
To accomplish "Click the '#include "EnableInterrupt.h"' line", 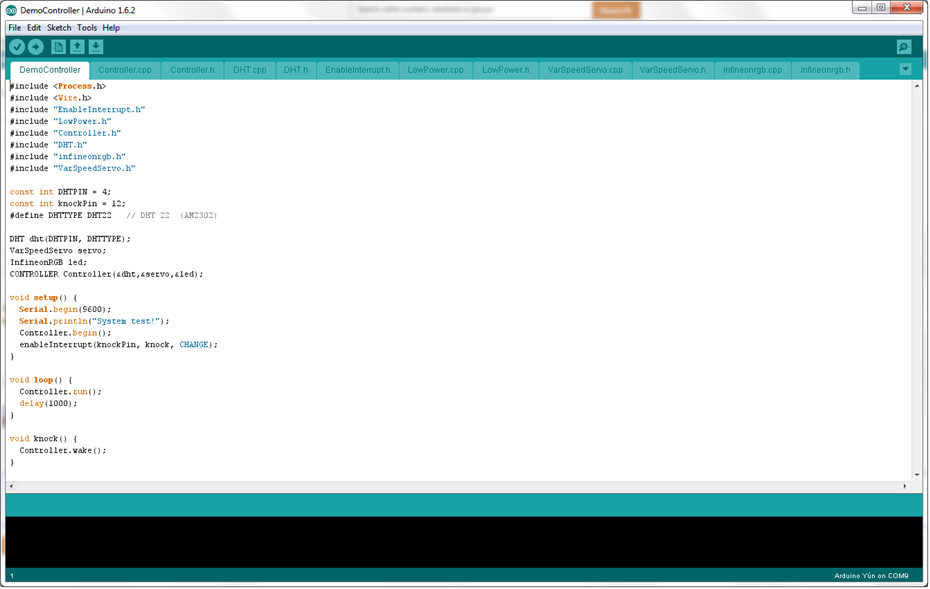I will pyautogui.click(x=77, y=110).
